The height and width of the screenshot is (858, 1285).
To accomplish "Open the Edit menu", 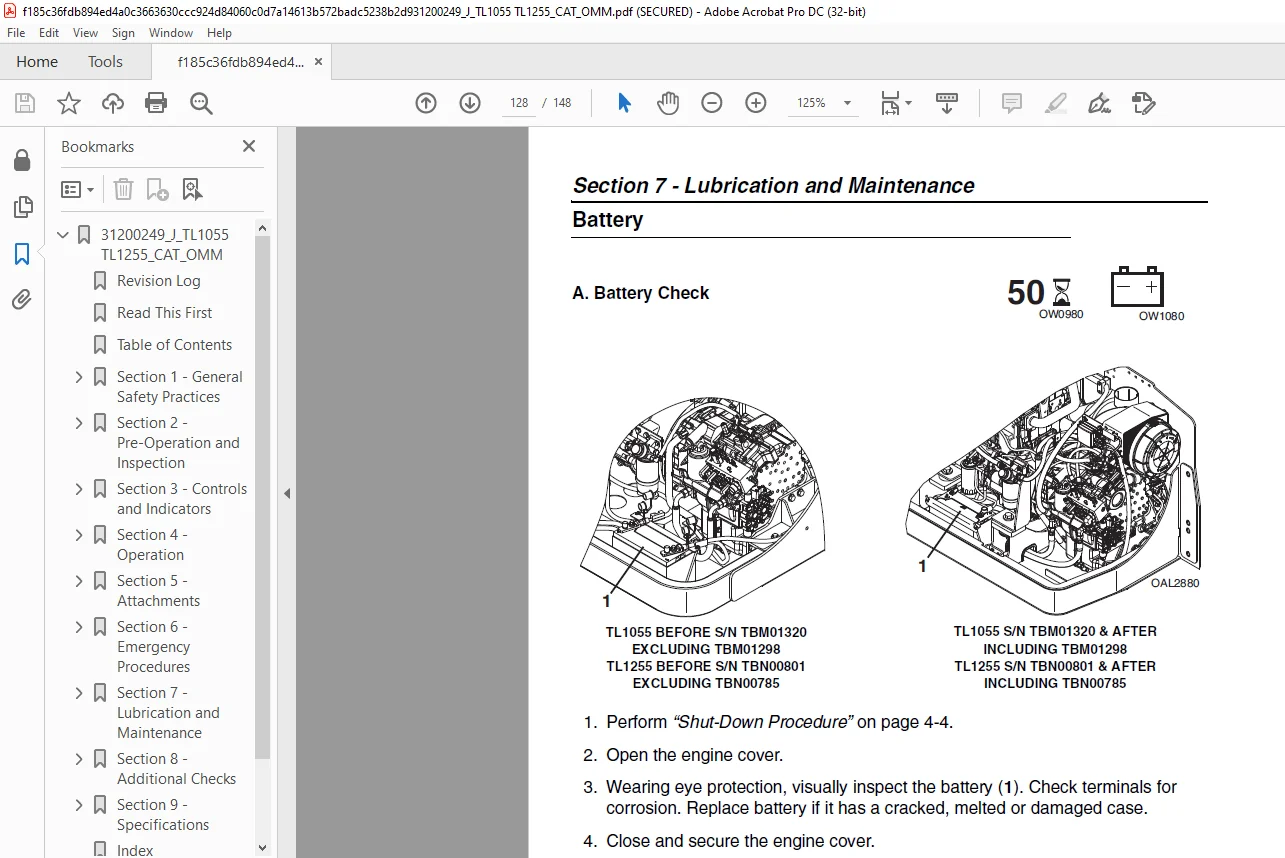I will tap(49, 33).
